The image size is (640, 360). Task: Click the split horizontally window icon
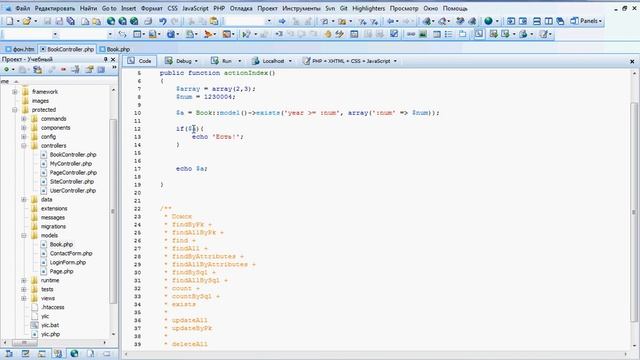(x=537, y=21)
